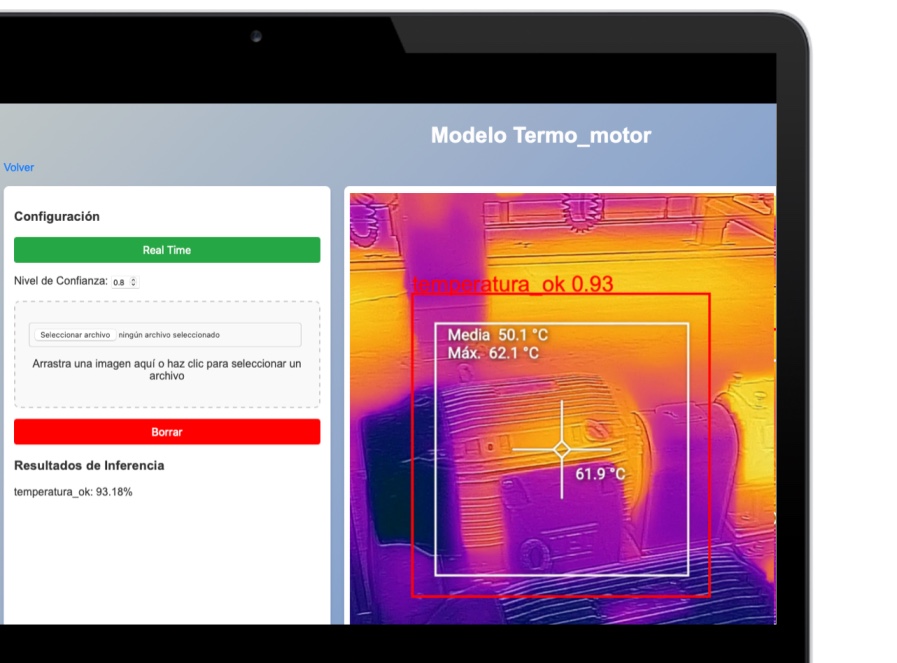Screen dimensions: 897x663
Task: Click the 'ningún archivo seleccionado' text
Action: (x=169, y=335)
